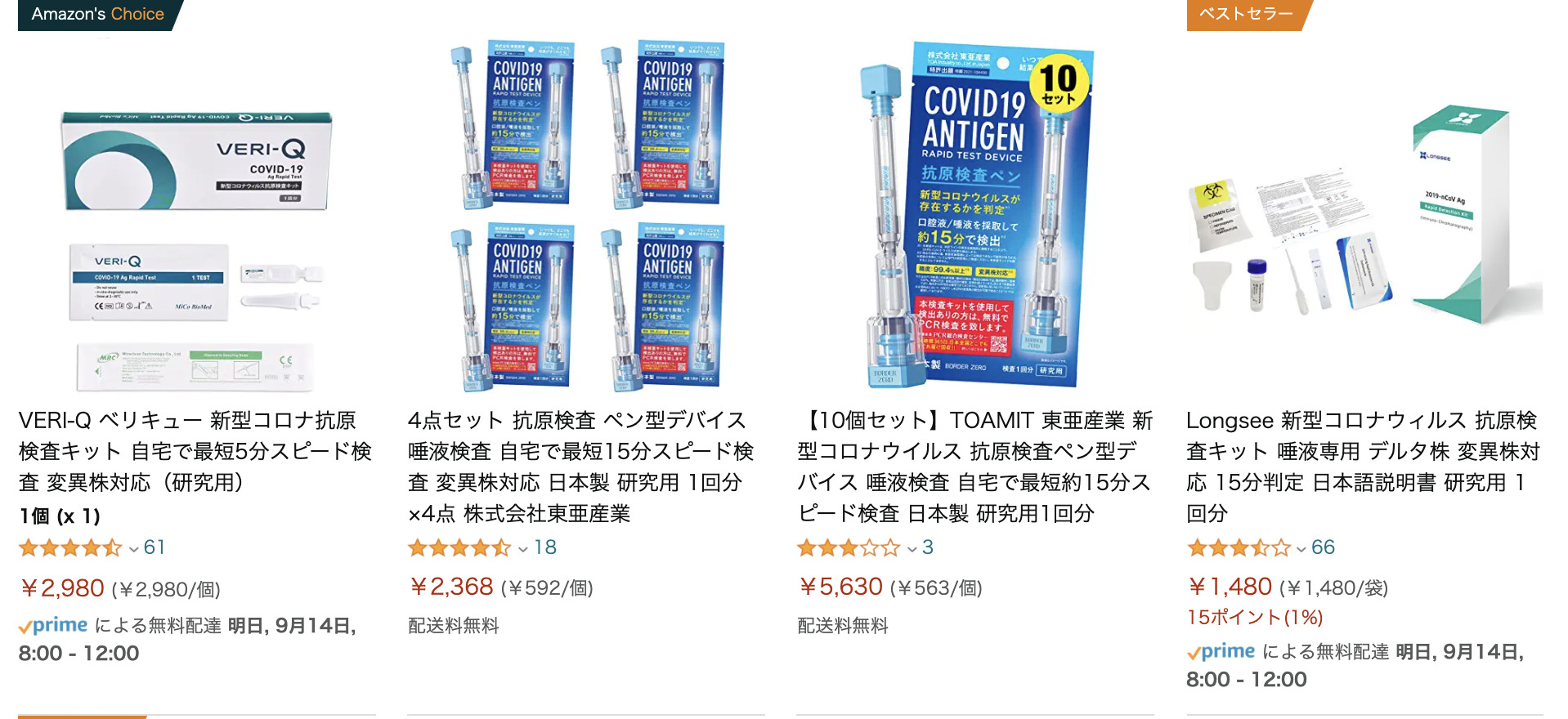Viewport: 1568px width, 719px height.
Task: Open the 61 reviews count link
Action: pos(155,547)
